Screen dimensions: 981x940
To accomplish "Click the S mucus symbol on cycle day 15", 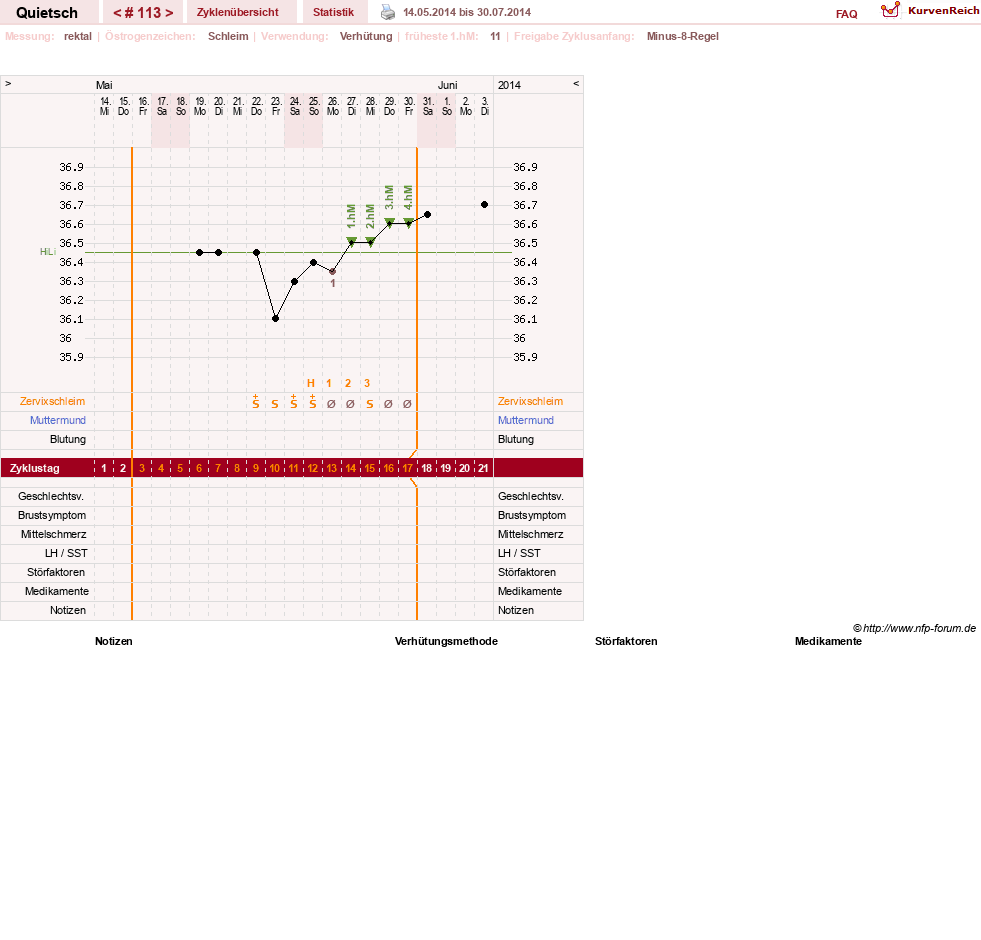I will tap(370, 404).
